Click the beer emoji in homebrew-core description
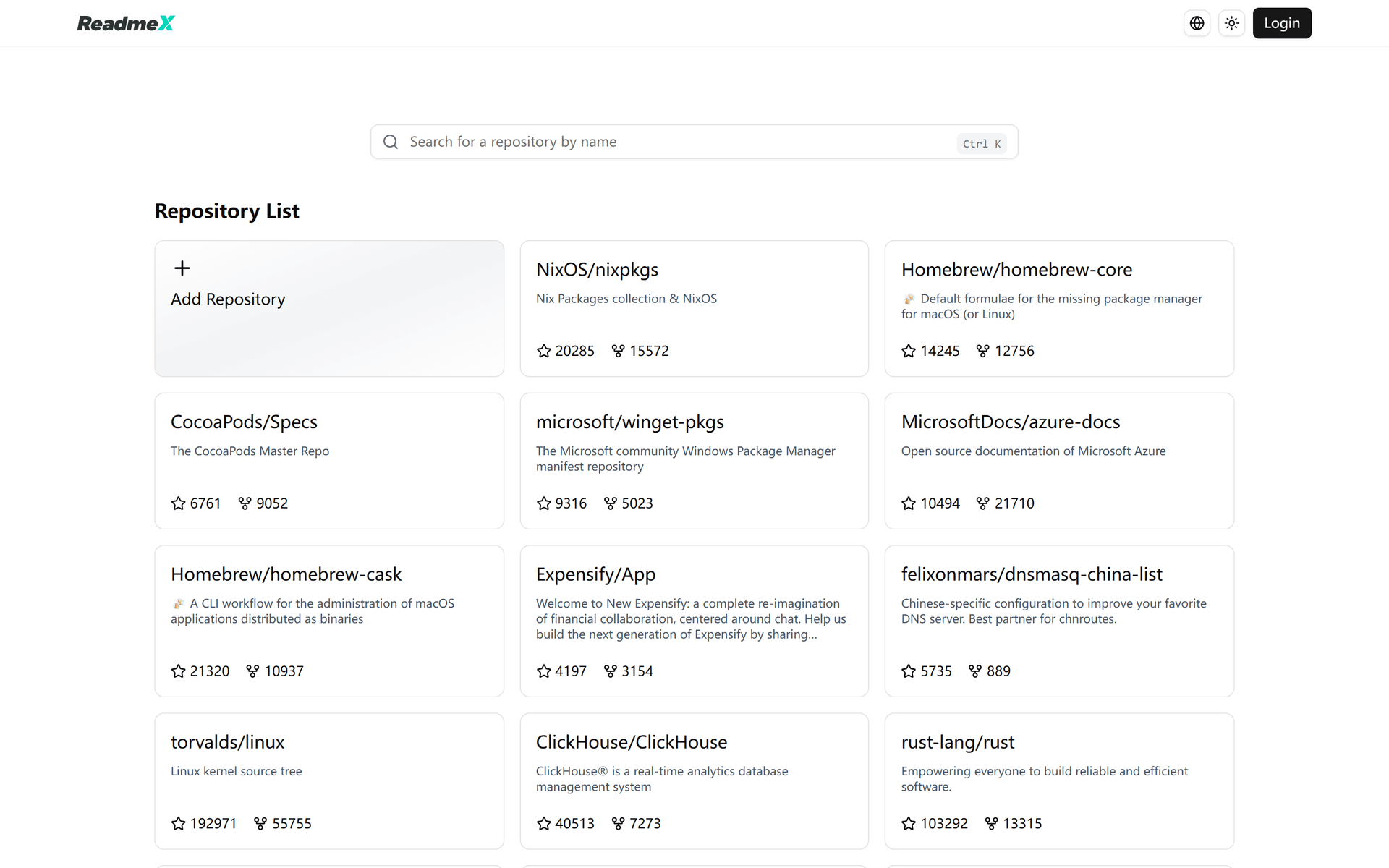1389x868 pixels. 909,299
